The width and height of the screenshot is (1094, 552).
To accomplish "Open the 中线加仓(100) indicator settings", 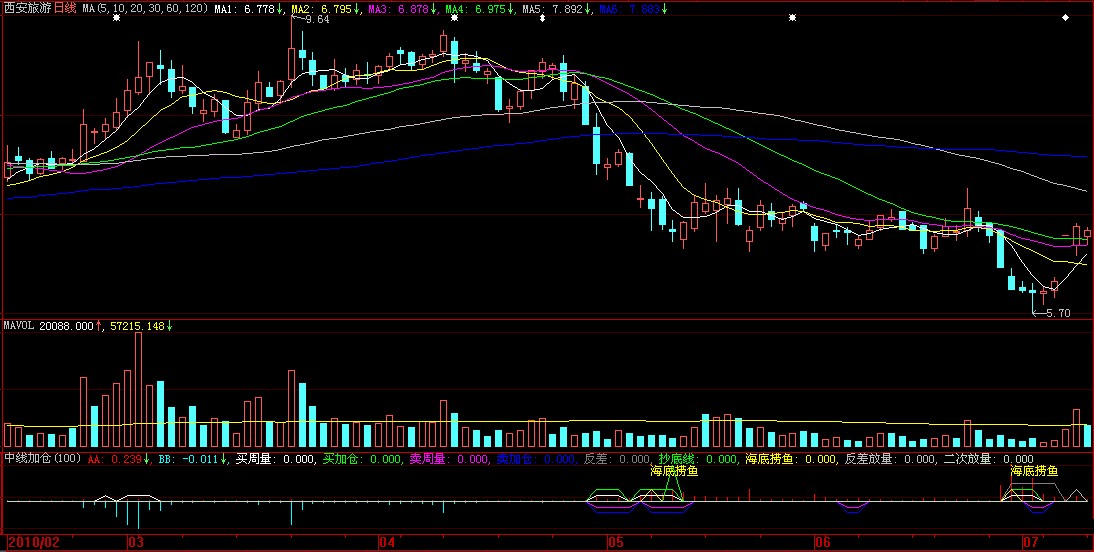I will pos(42,459).
